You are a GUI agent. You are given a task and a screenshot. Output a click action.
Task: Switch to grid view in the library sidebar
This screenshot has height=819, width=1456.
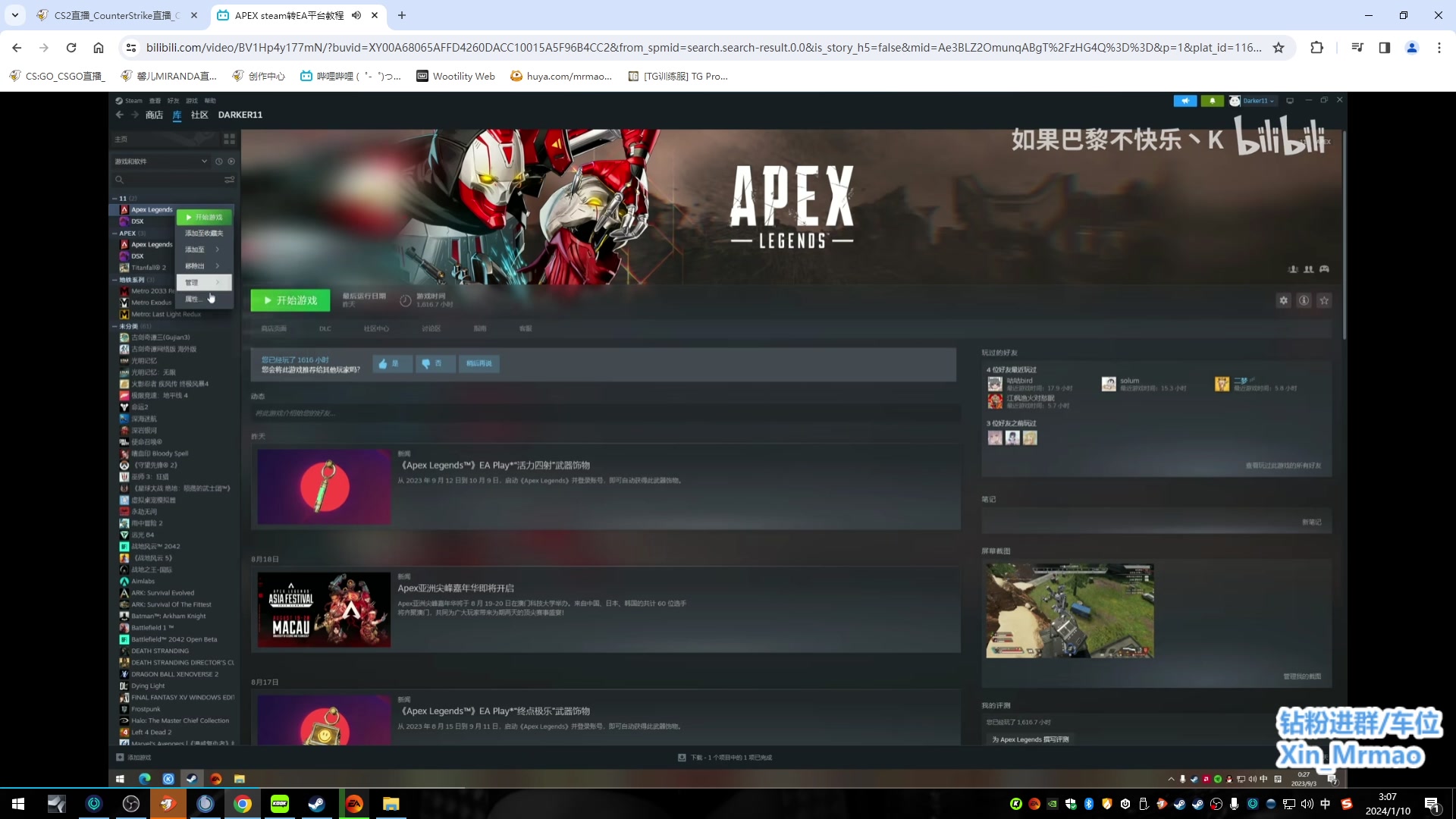(229, 139)
